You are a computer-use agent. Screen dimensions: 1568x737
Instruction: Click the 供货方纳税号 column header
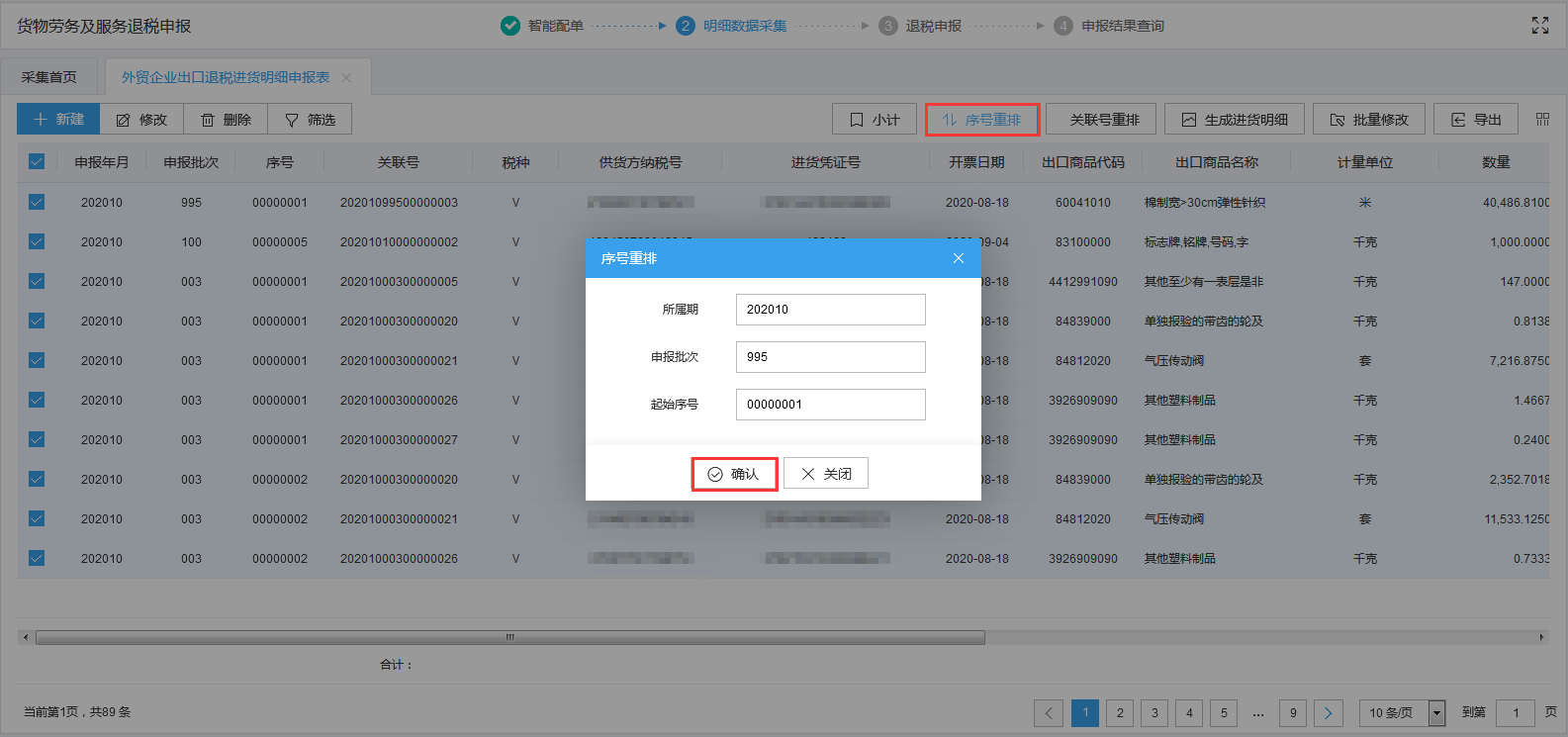pos(640,162)
